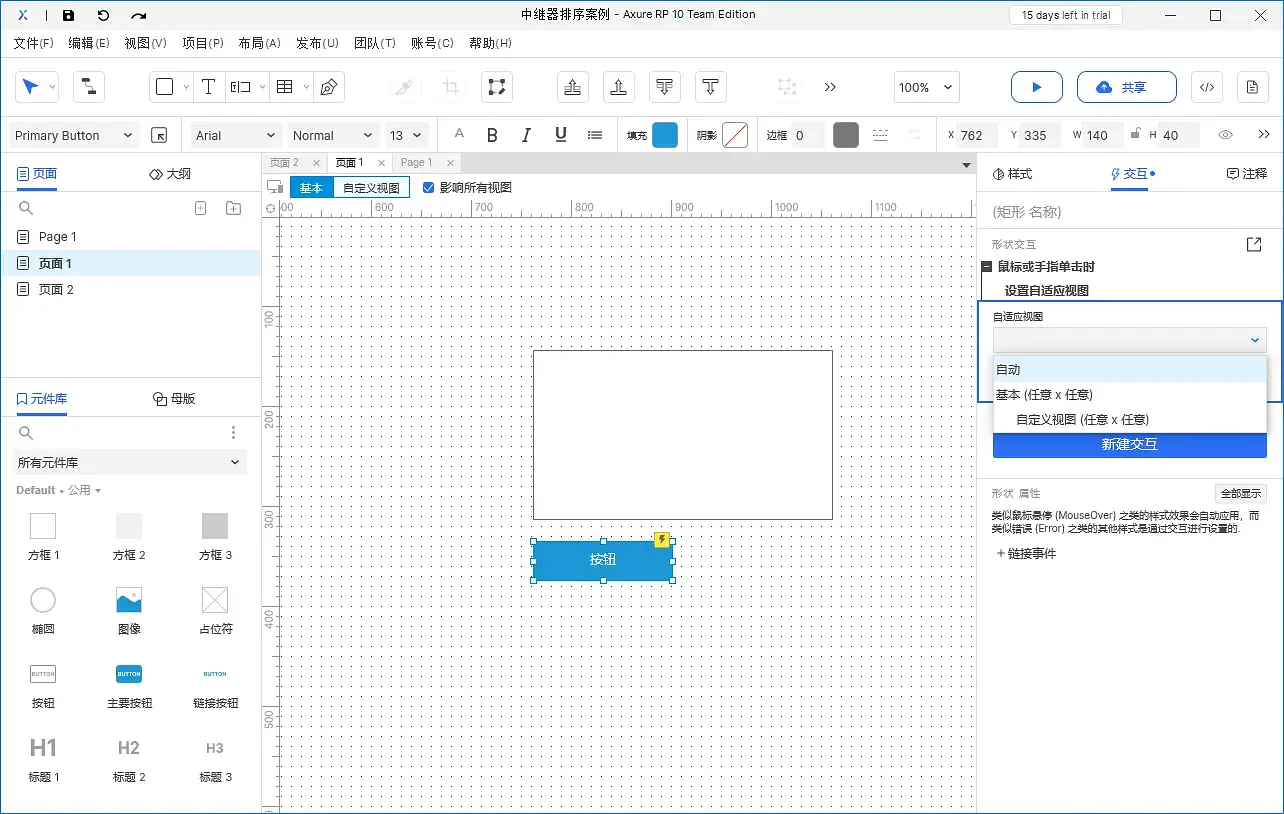Click the blue fill color swatch
The width and height of the screenshot is (1284, 814).
point(665,135)
